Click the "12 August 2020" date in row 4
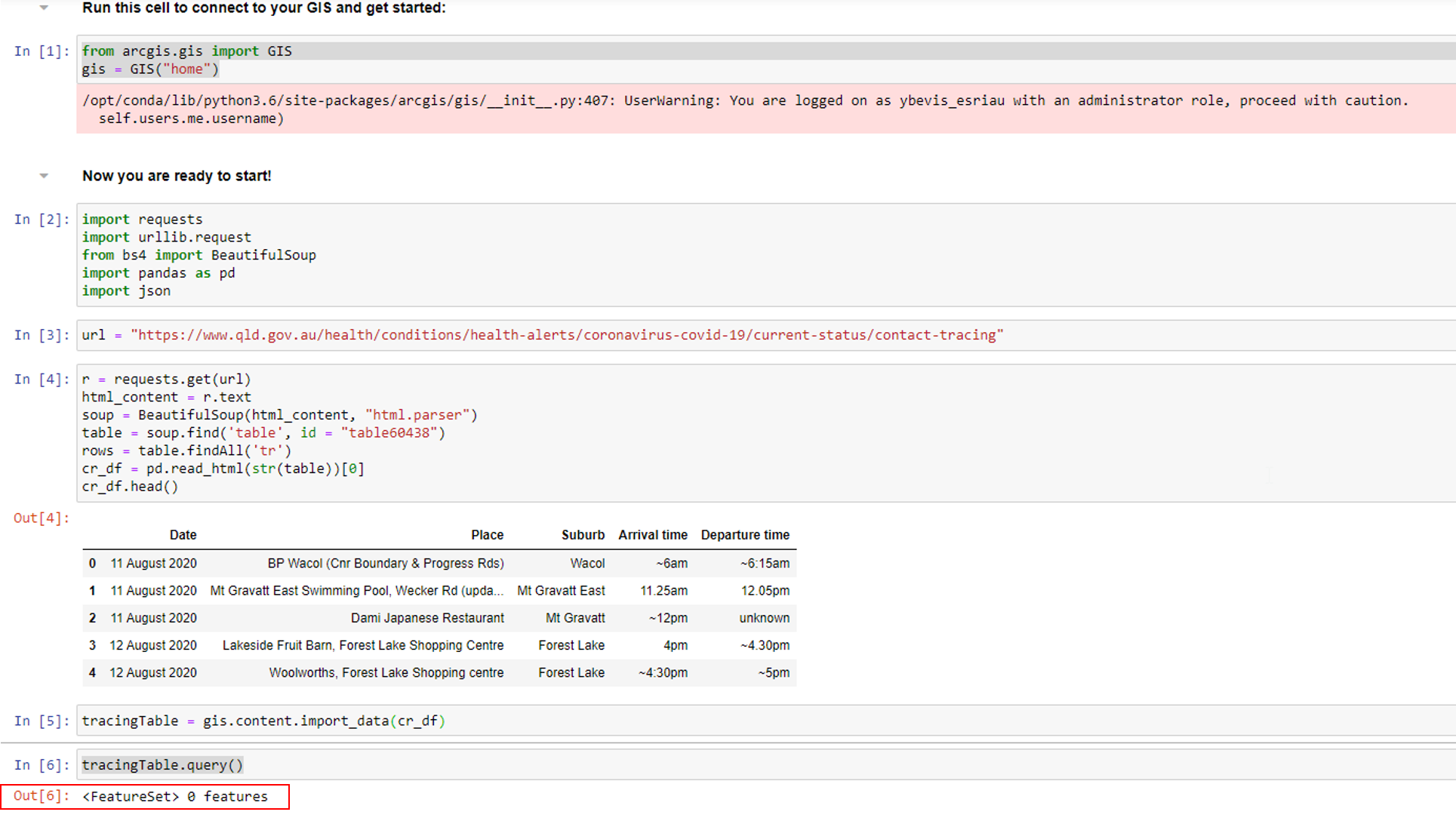Image resolution: width=1456 pixels, height=818 pixels. 153,672
